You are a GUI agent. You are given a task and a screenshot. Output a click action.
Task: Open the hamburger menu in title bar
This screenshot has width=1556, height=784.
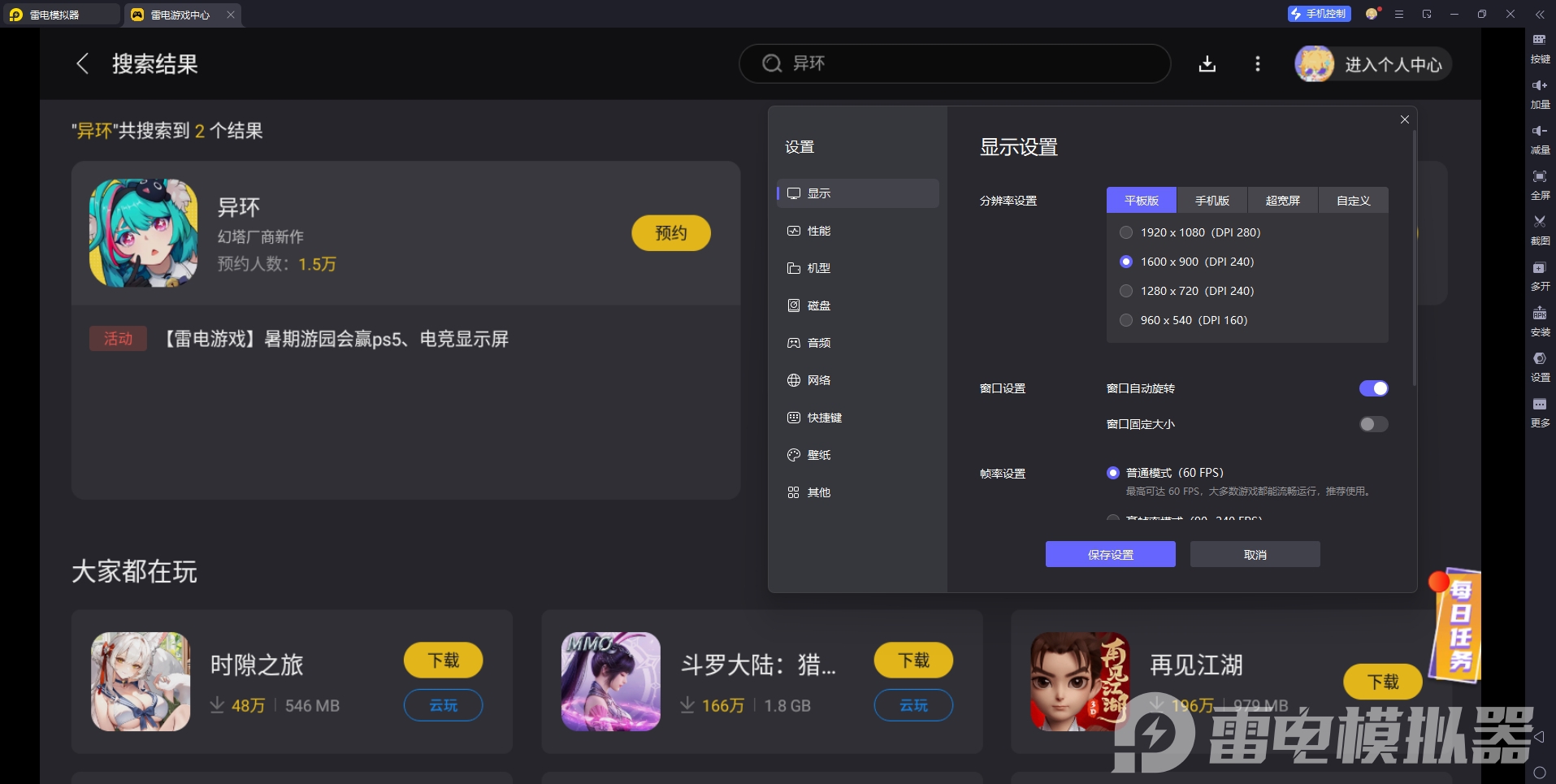[x=1399, y=15]
